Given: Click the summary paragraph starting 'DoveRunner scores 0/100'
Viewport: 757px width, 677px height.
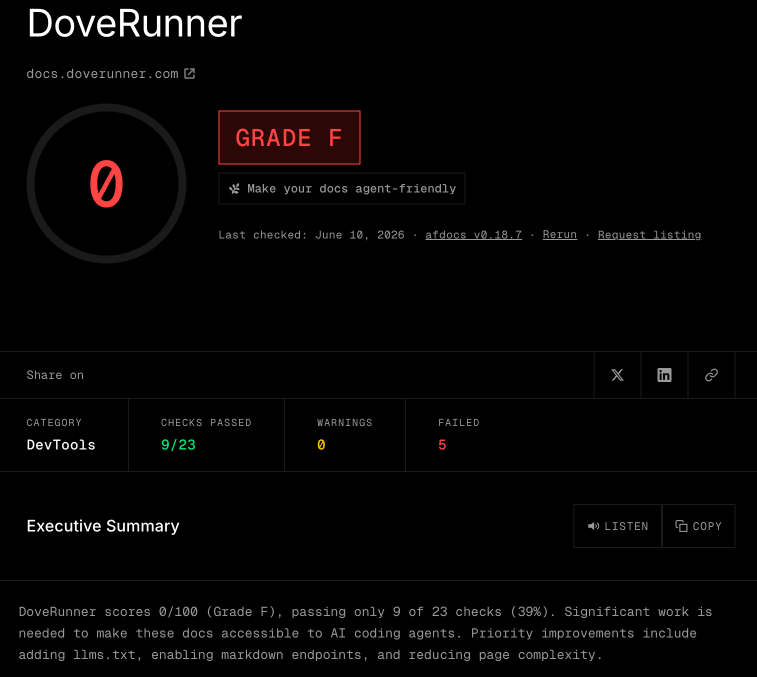Looking at the screenshot, I should (x=365, y=633).
